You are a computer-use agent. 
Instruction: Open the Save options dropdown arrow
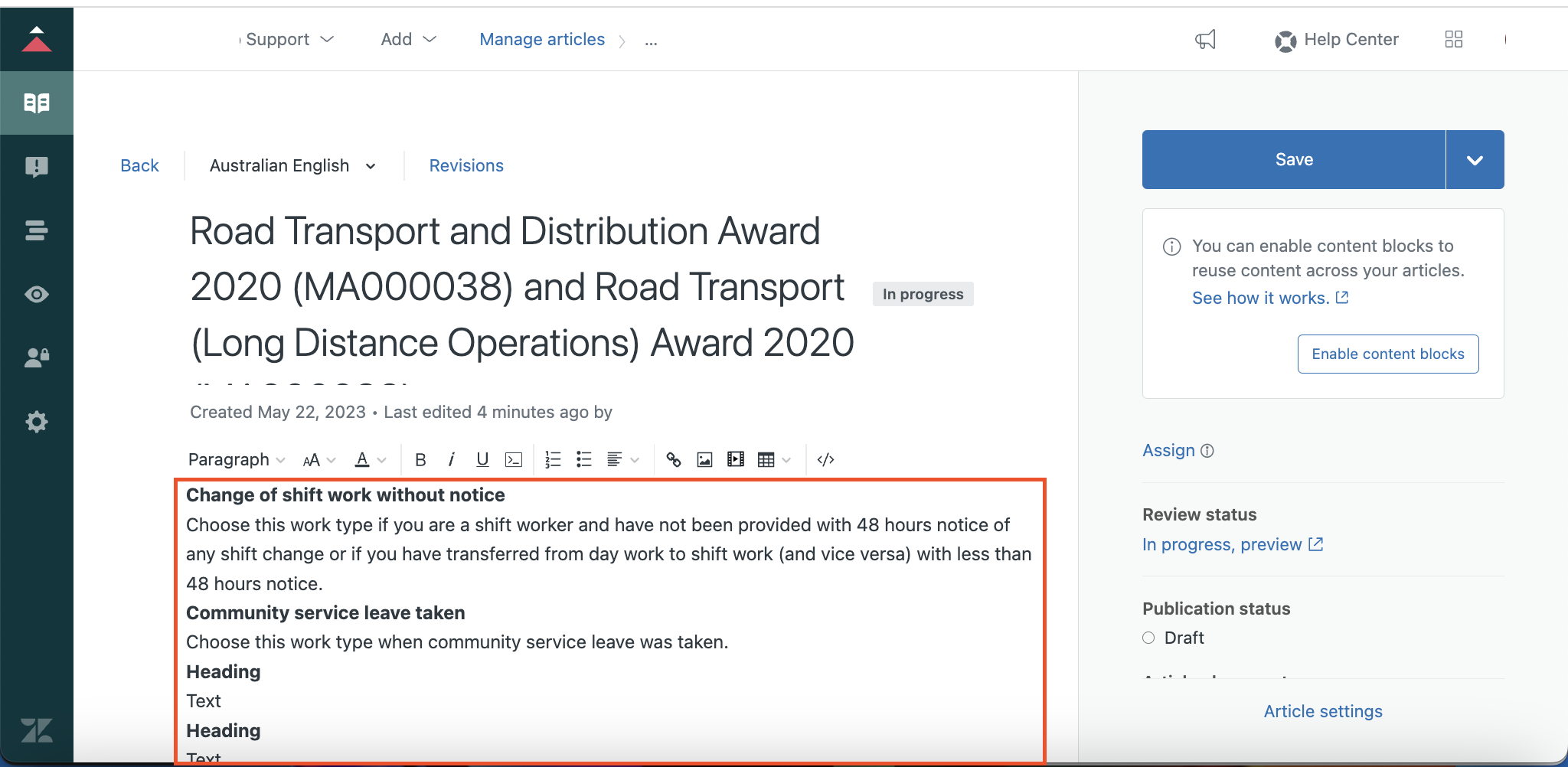point(1475,159)
